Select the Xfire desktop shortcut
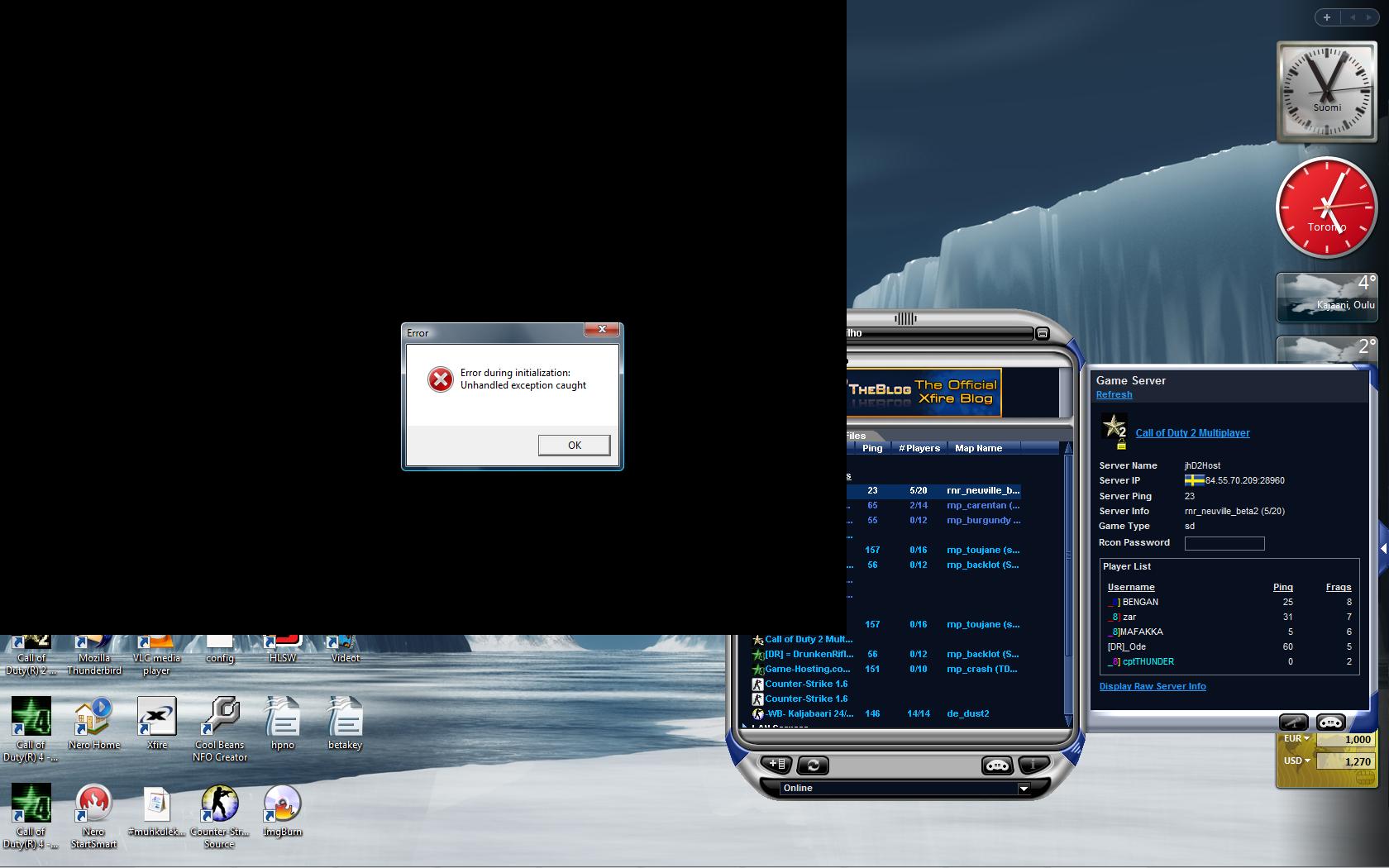 [156, 723]
